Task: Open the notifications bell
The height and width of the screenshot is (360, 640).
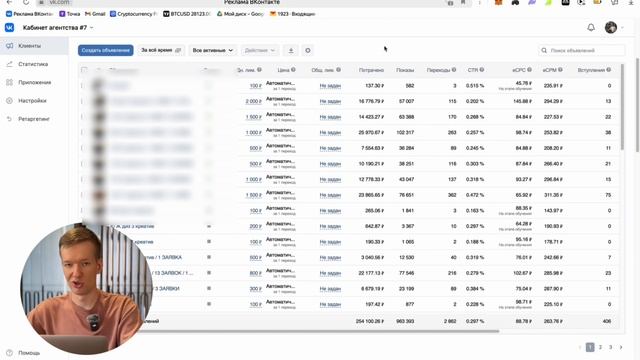Action: click(x=591, y=27)
